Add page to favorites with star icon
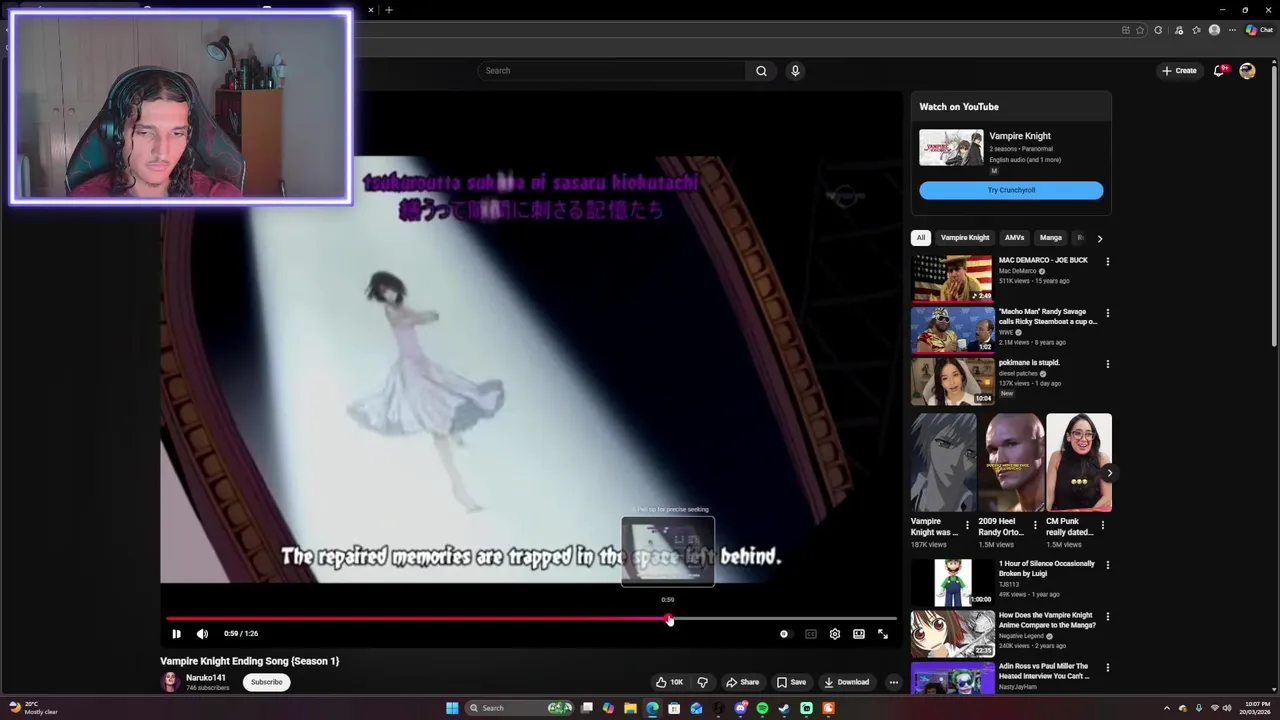Screen dimensions: 1280x720 [1141, 30]
